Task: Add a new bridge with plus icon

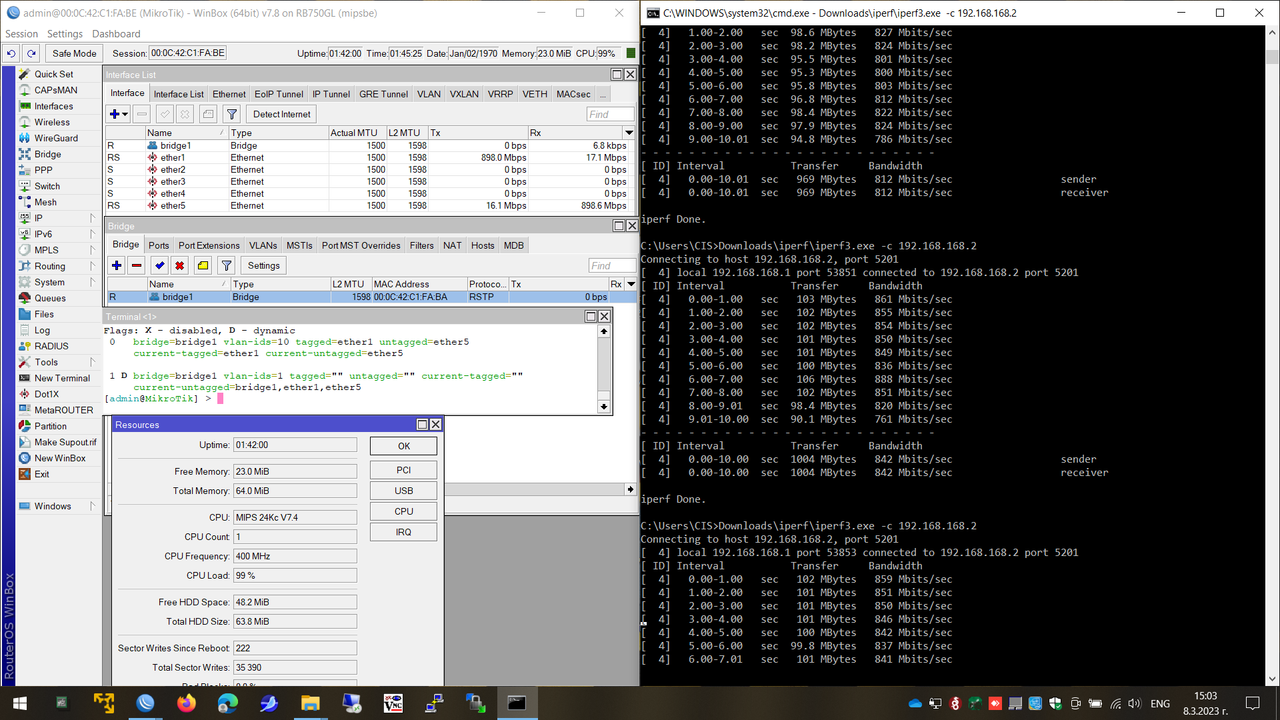Action: 116,265
